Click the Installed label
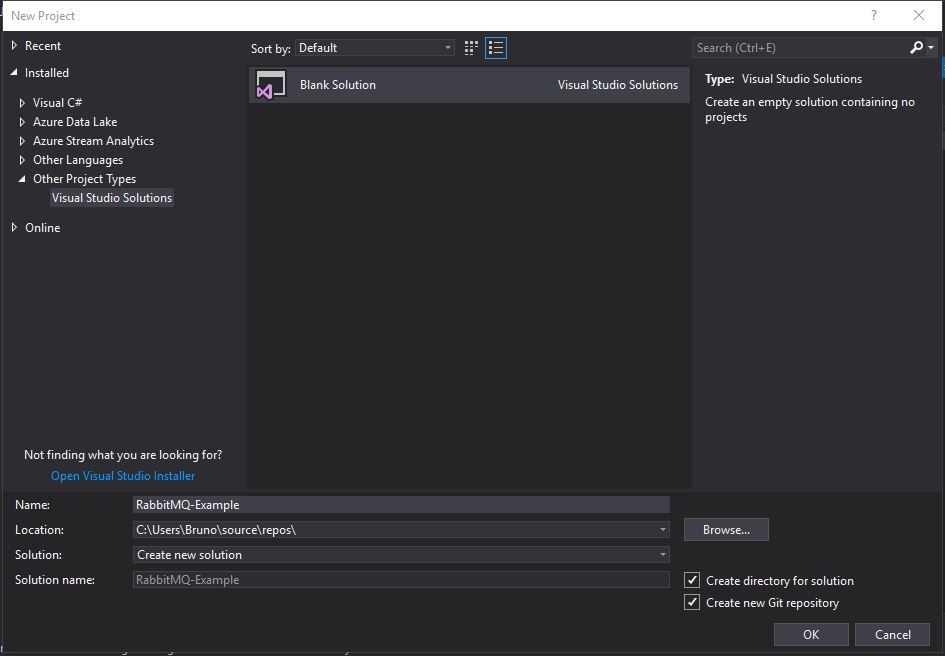 (x=46, y=72)
